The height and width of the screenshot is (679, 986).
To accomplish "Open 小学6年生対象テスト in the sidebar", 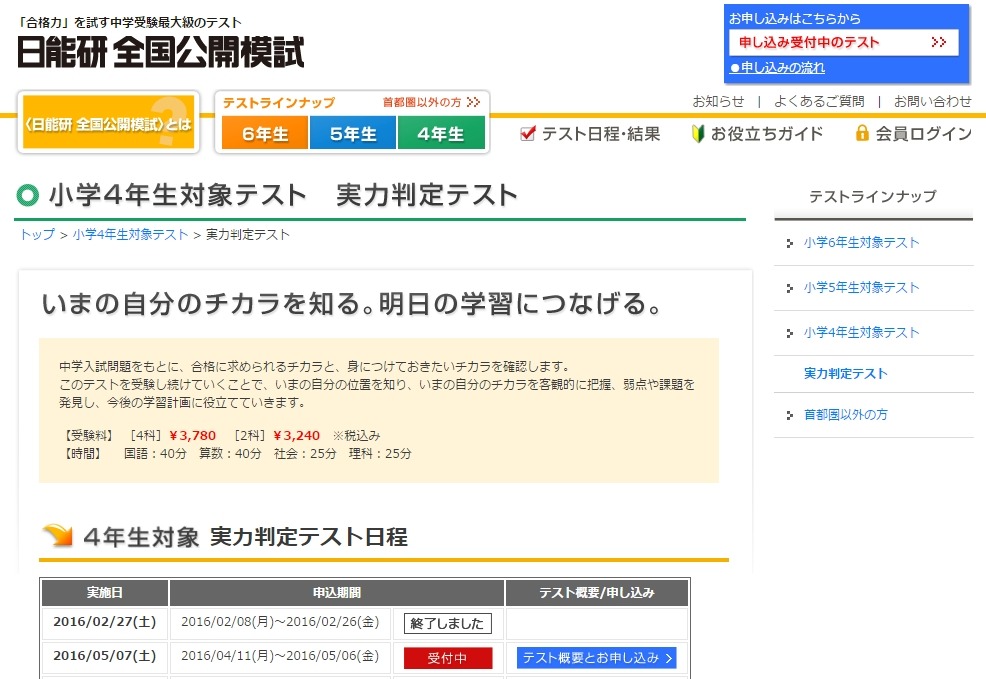I will click(x=861, y=243).
